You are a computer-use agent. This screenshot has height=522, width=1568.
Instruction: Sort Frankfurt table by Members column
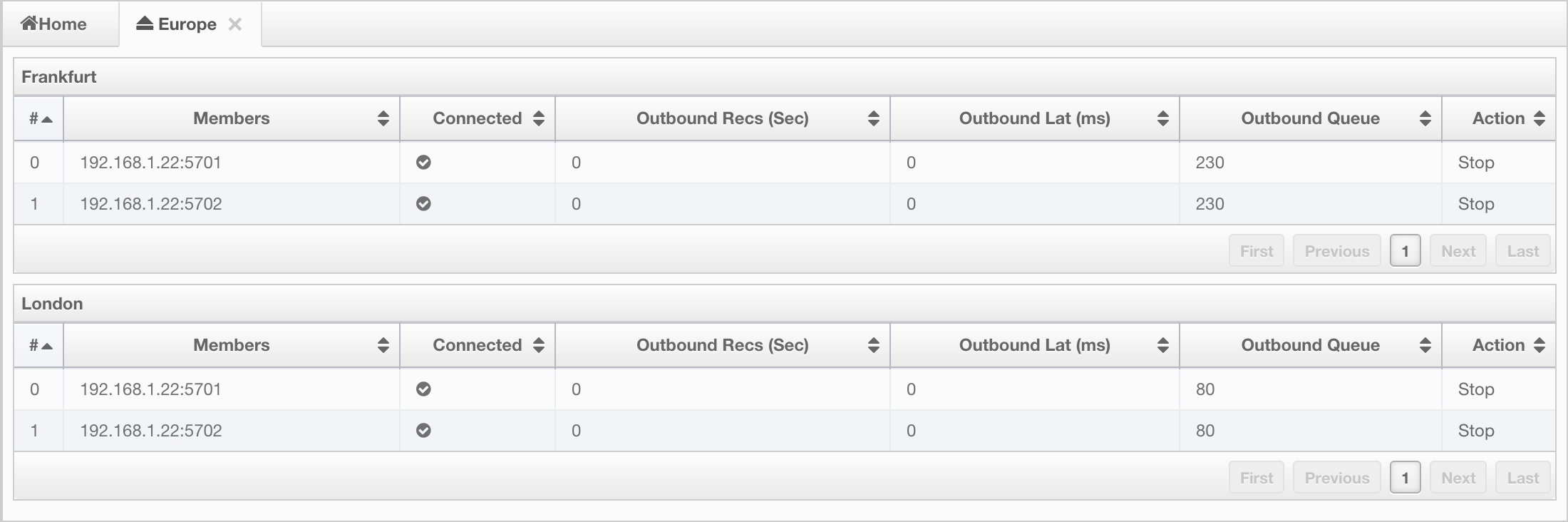pos(232,118)
